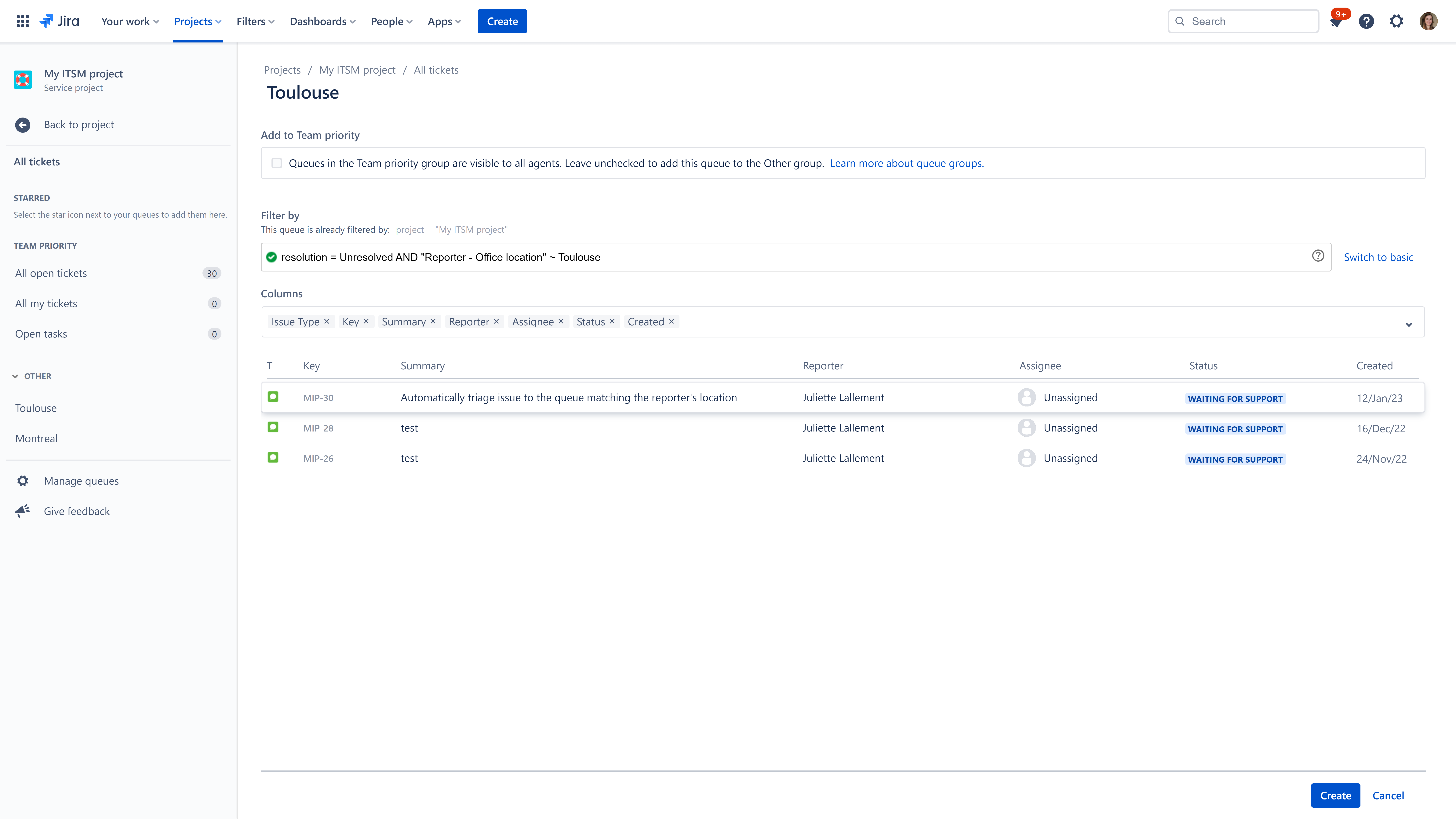
Task: Open the Dashboards dropdown menu
Action: coord(322,21)
